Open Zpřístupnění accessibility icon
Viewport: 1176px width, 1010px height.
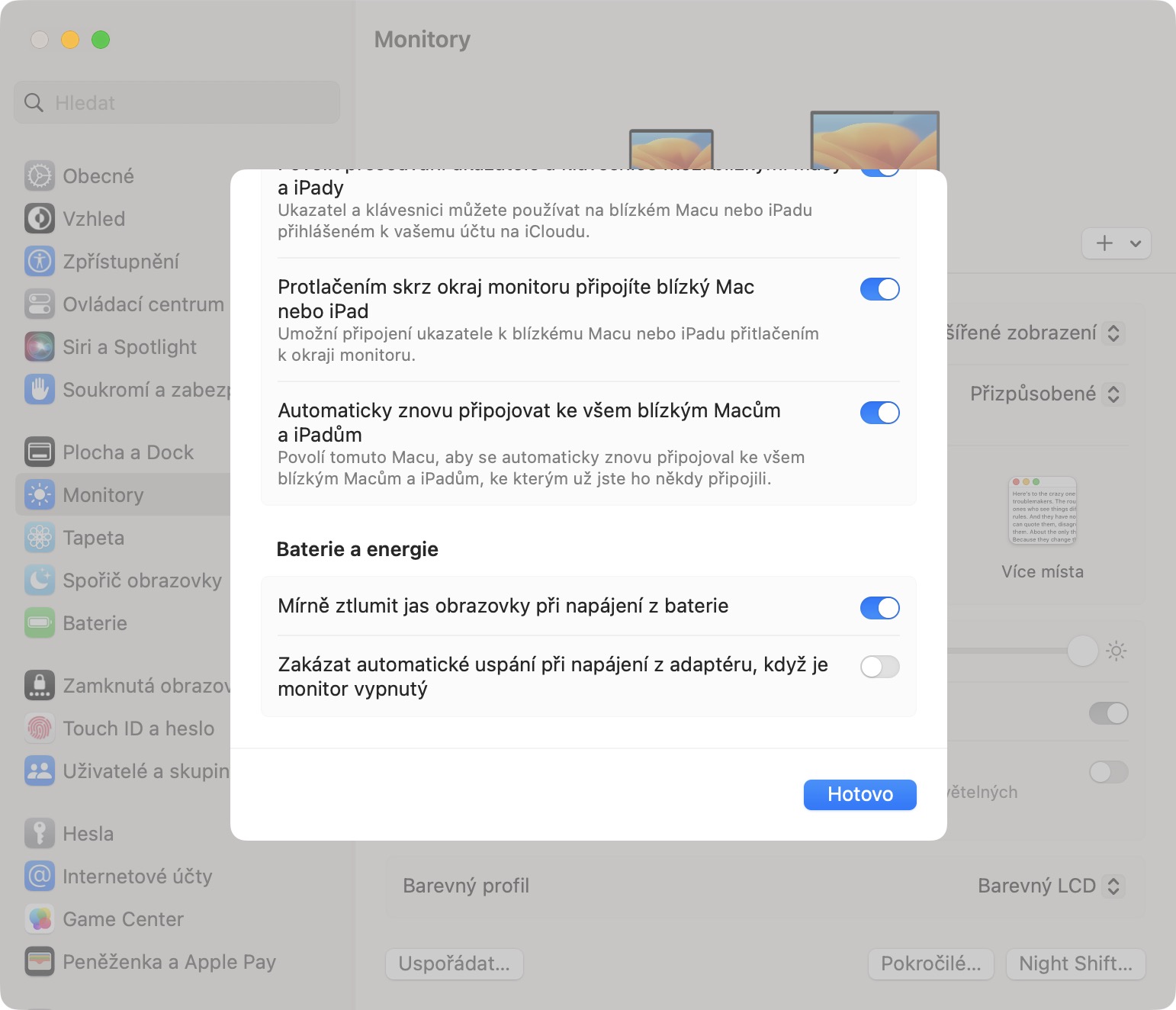point(40,262)
